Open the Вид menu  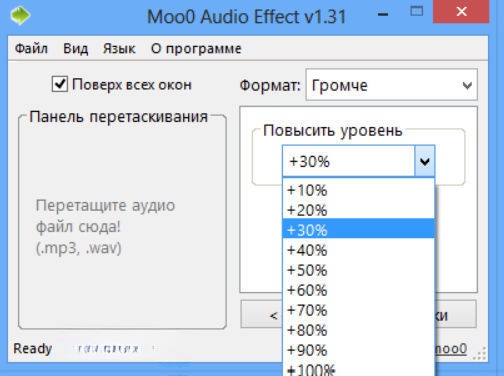click(76, 49)
